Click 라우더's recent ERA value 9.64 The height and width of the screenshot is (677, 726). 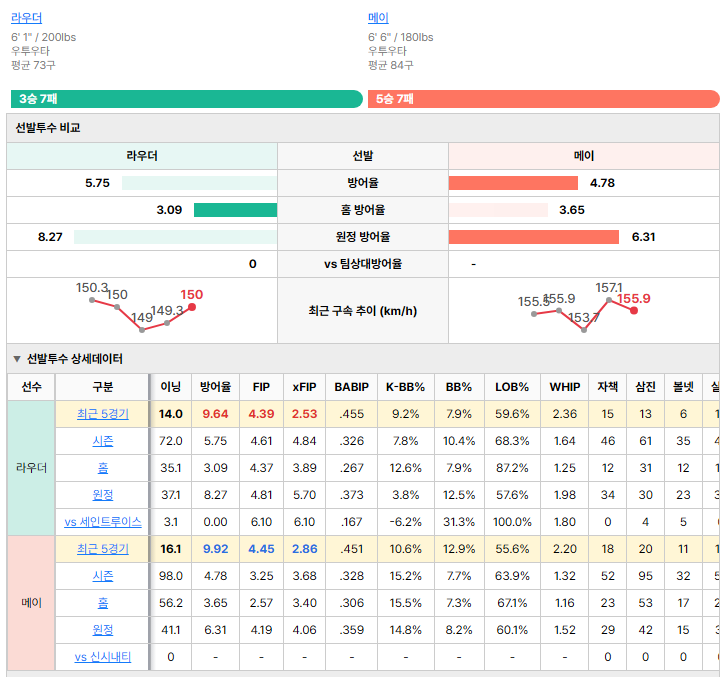215,414
